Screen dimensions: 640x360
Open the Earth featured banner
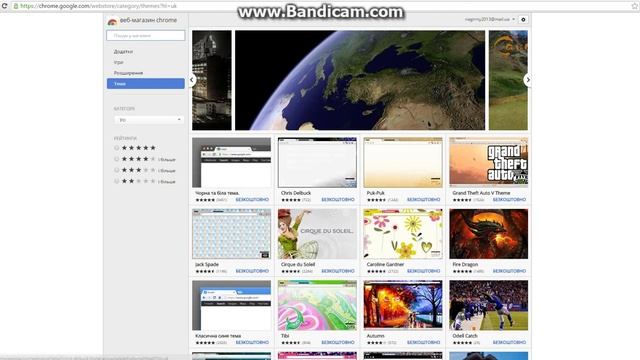point(360,80)
